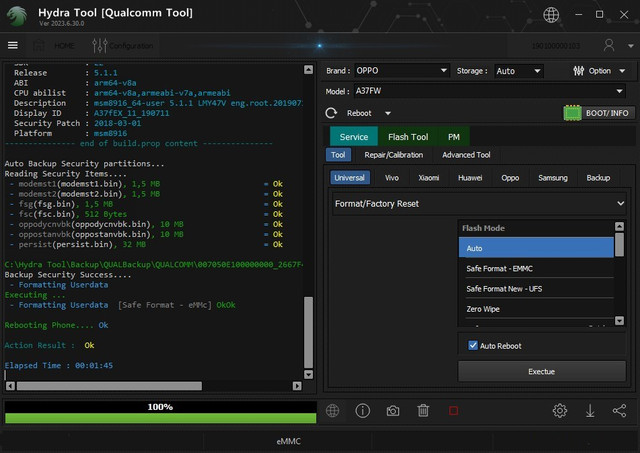
Task: Select the Advanced Tool sub-tab
Action: 466,155
